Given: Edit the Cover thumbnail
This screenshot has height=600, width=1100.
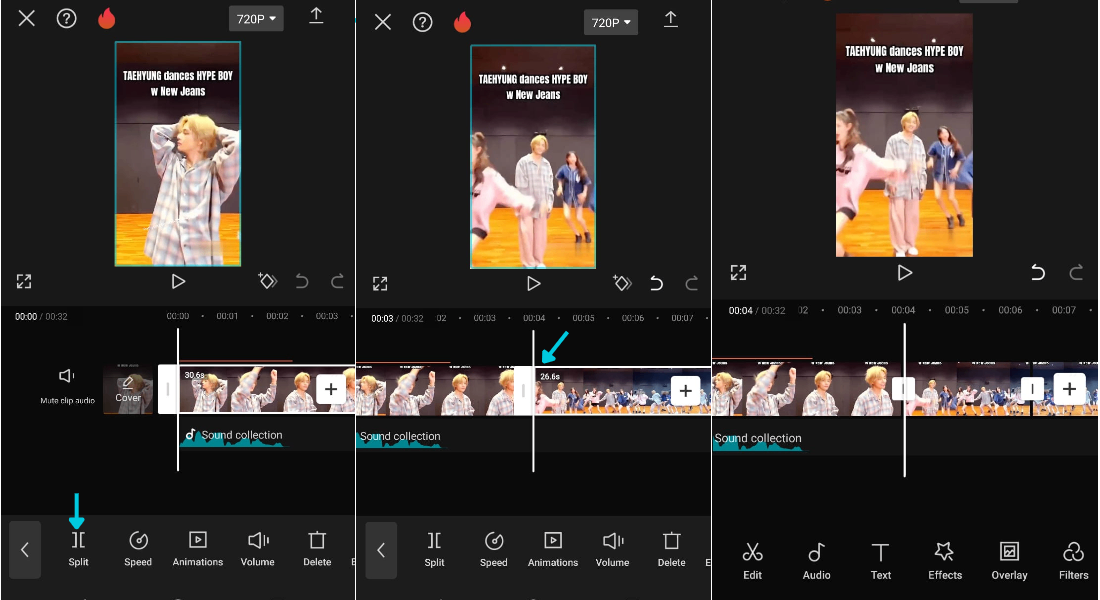Looking at the screenshot, I should (128, 389).
